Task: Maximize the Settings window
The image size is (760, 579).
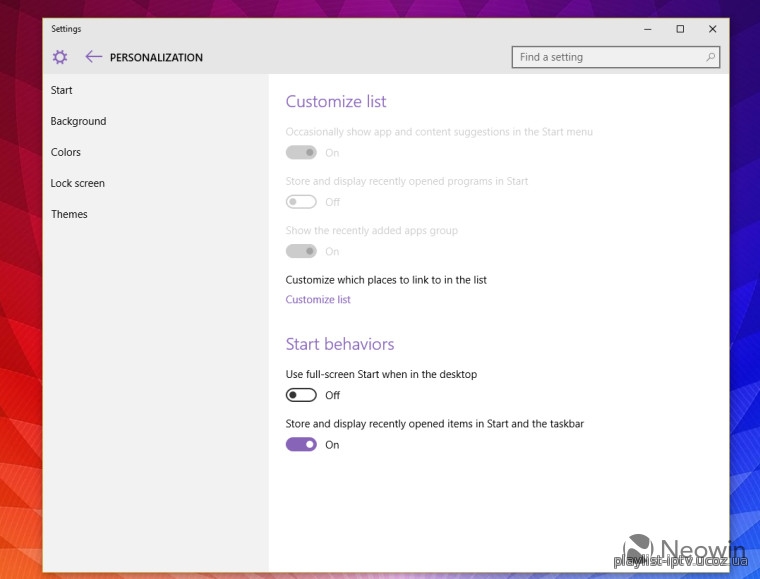Action: [x=680, y=29]
